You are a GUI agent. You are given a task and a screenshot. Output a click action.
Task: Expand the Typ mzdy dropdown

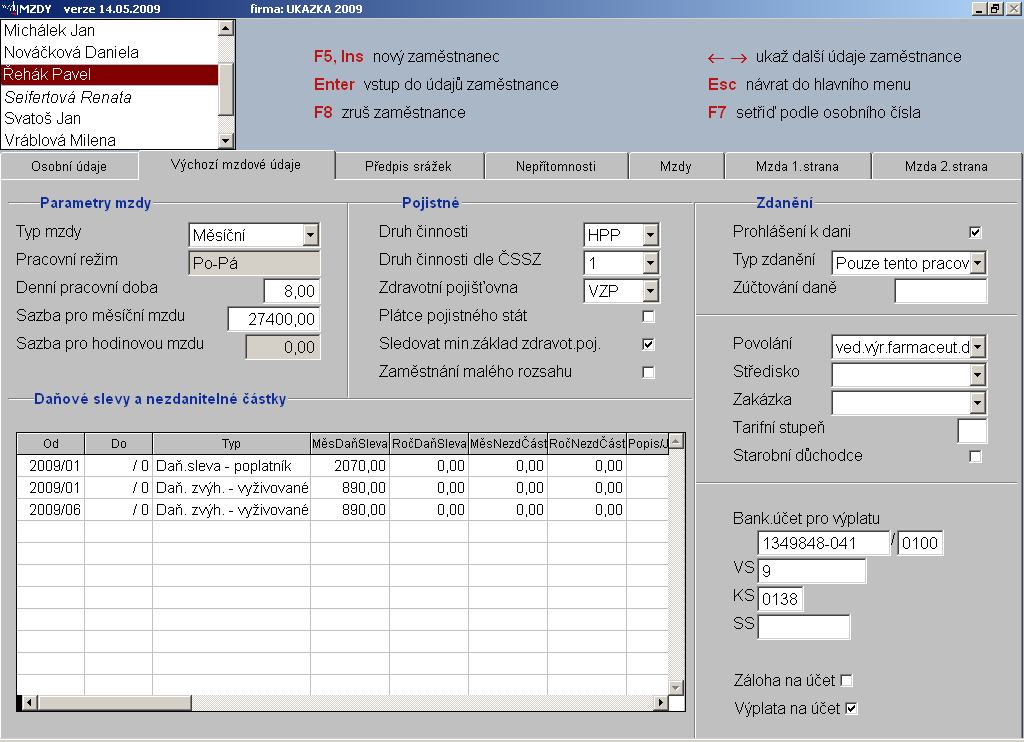point(311,234)
